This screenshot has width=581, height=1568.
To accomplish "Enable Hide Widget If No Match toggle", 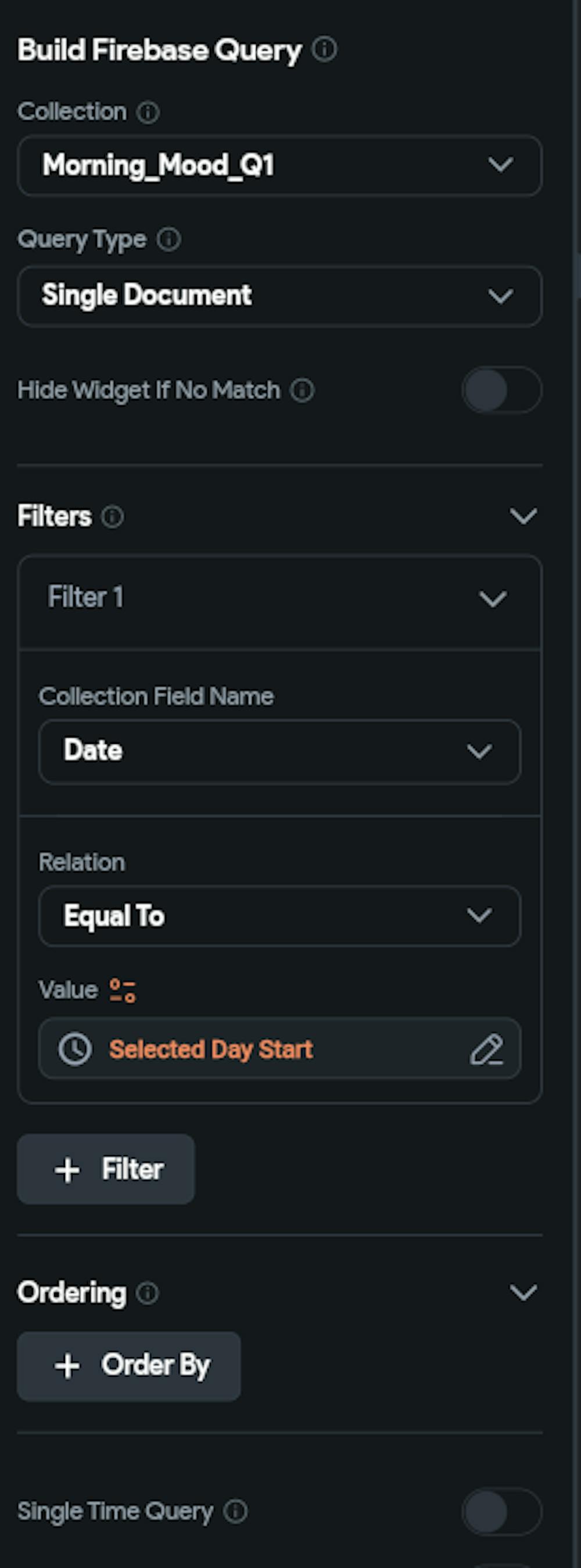I will coord(501,390).
